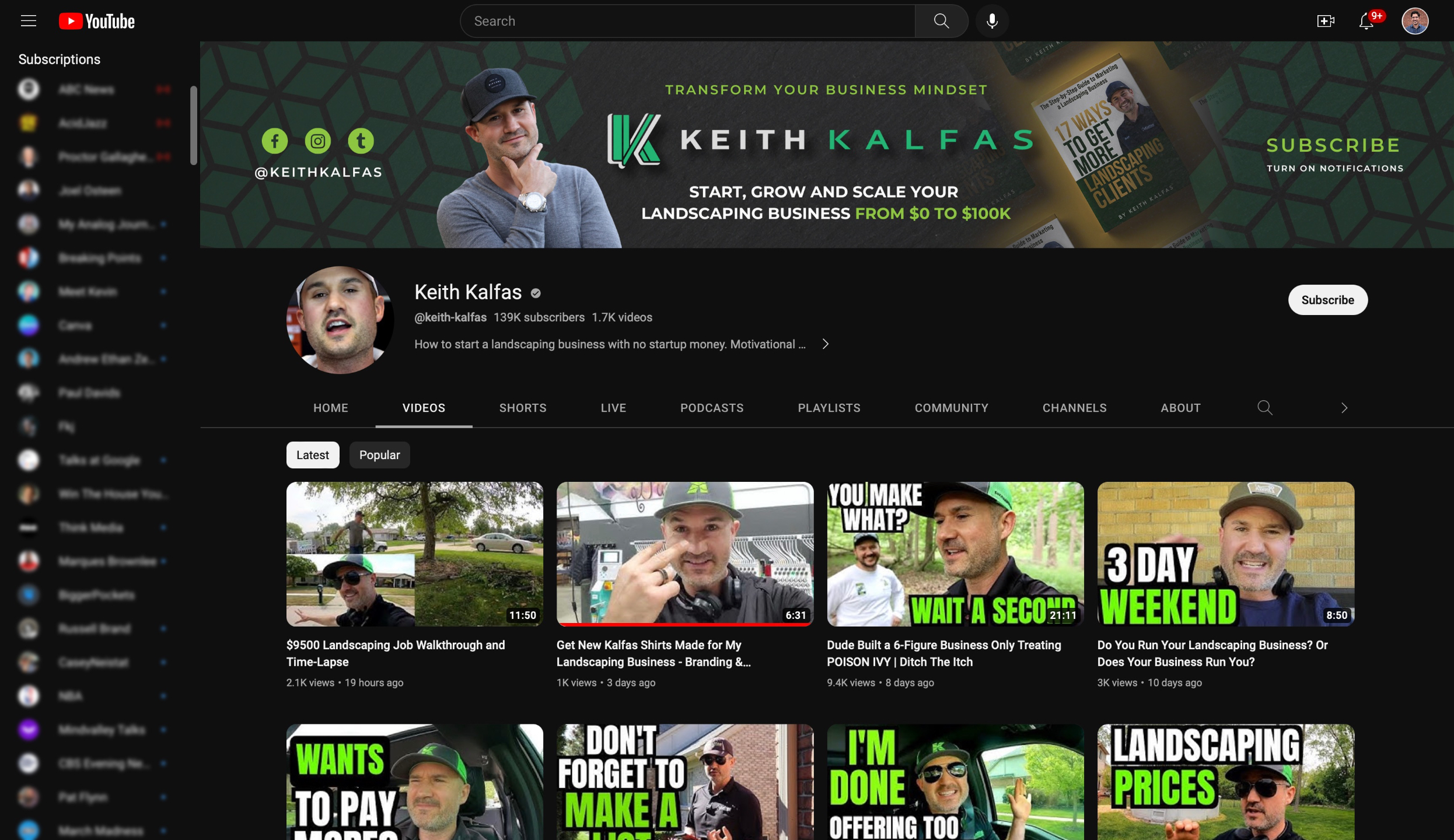1454x840 pixels.
Task: Click 'Keith Kalfas' channel name heading
Action: [x=468, y=292]
